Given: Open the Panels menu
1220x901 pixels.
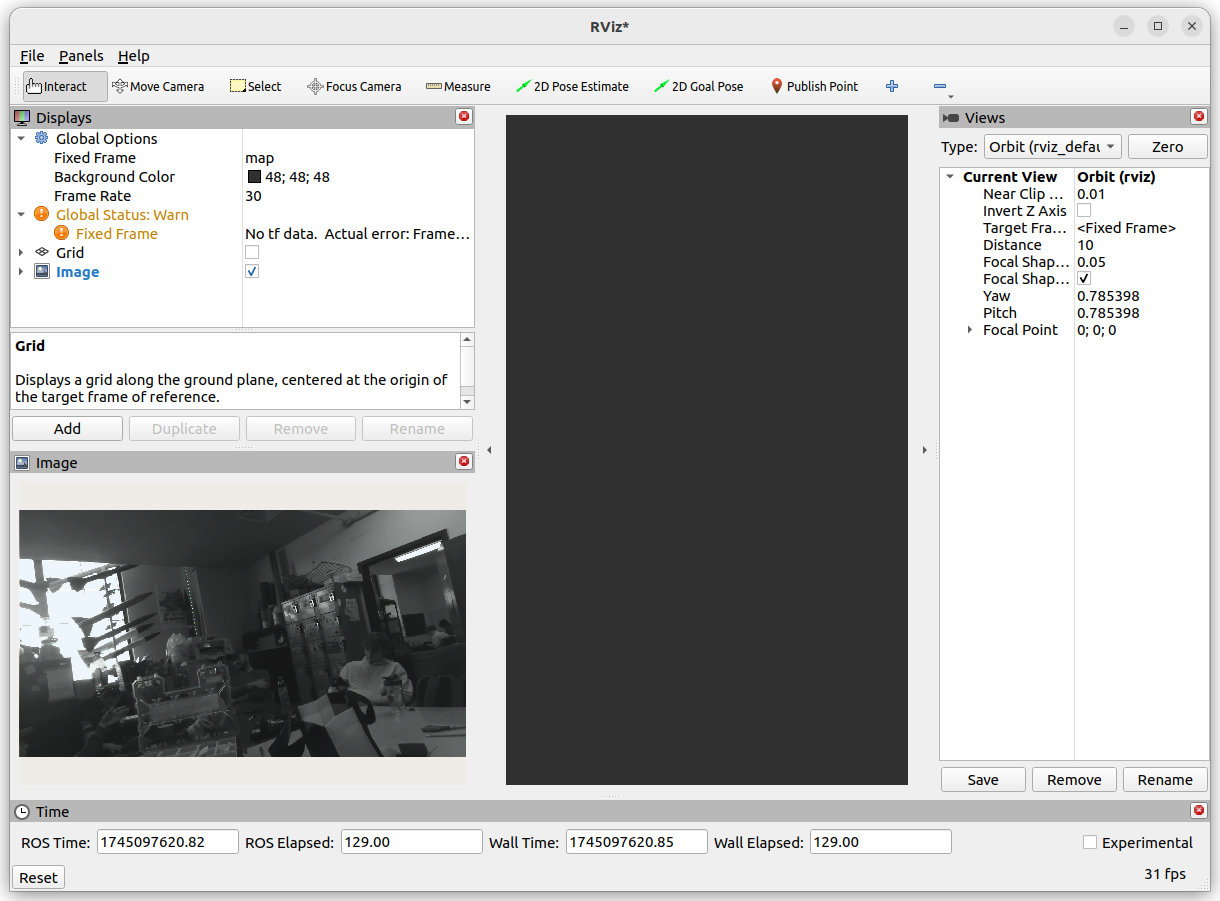Looking at the screenshot, I should (81, 56).
